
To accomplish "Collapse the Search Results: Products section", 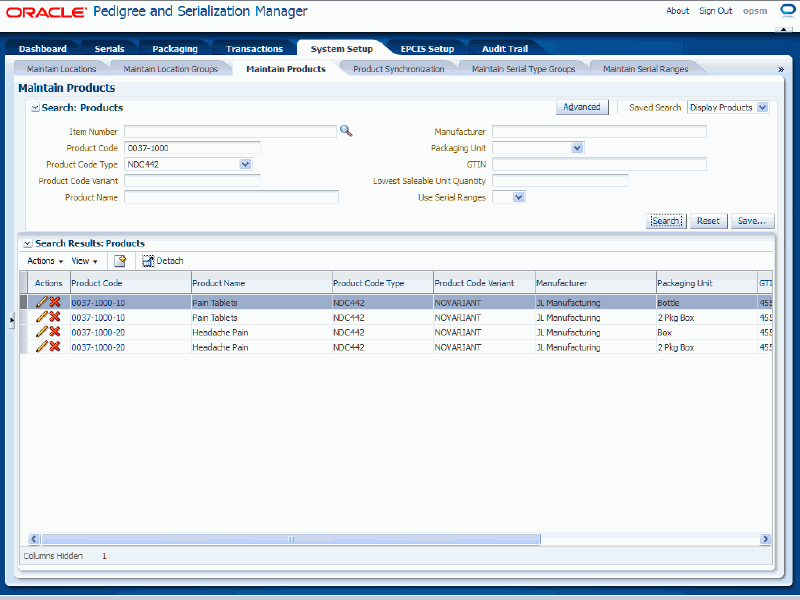I will [28, 243].
